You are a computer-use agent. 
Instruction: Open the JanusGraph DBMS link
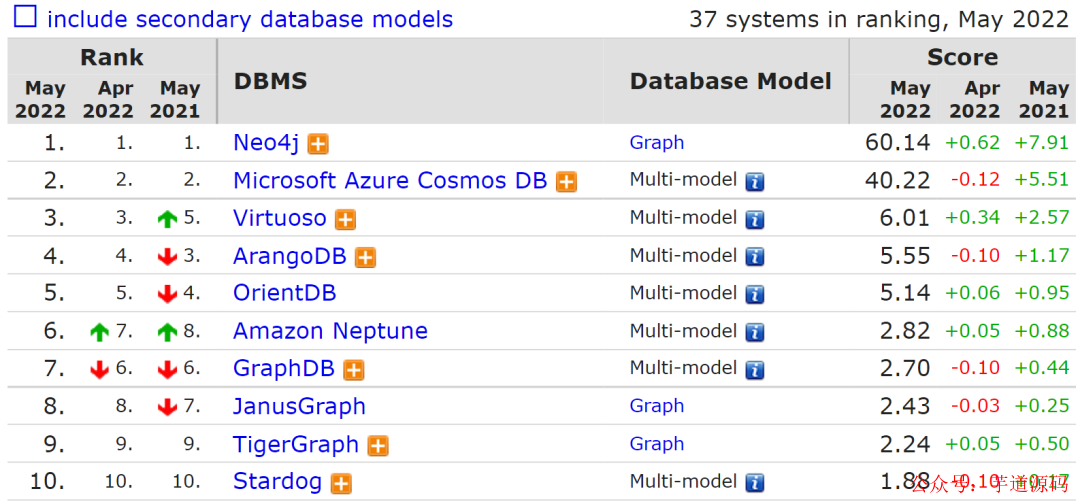pos(300,407)
